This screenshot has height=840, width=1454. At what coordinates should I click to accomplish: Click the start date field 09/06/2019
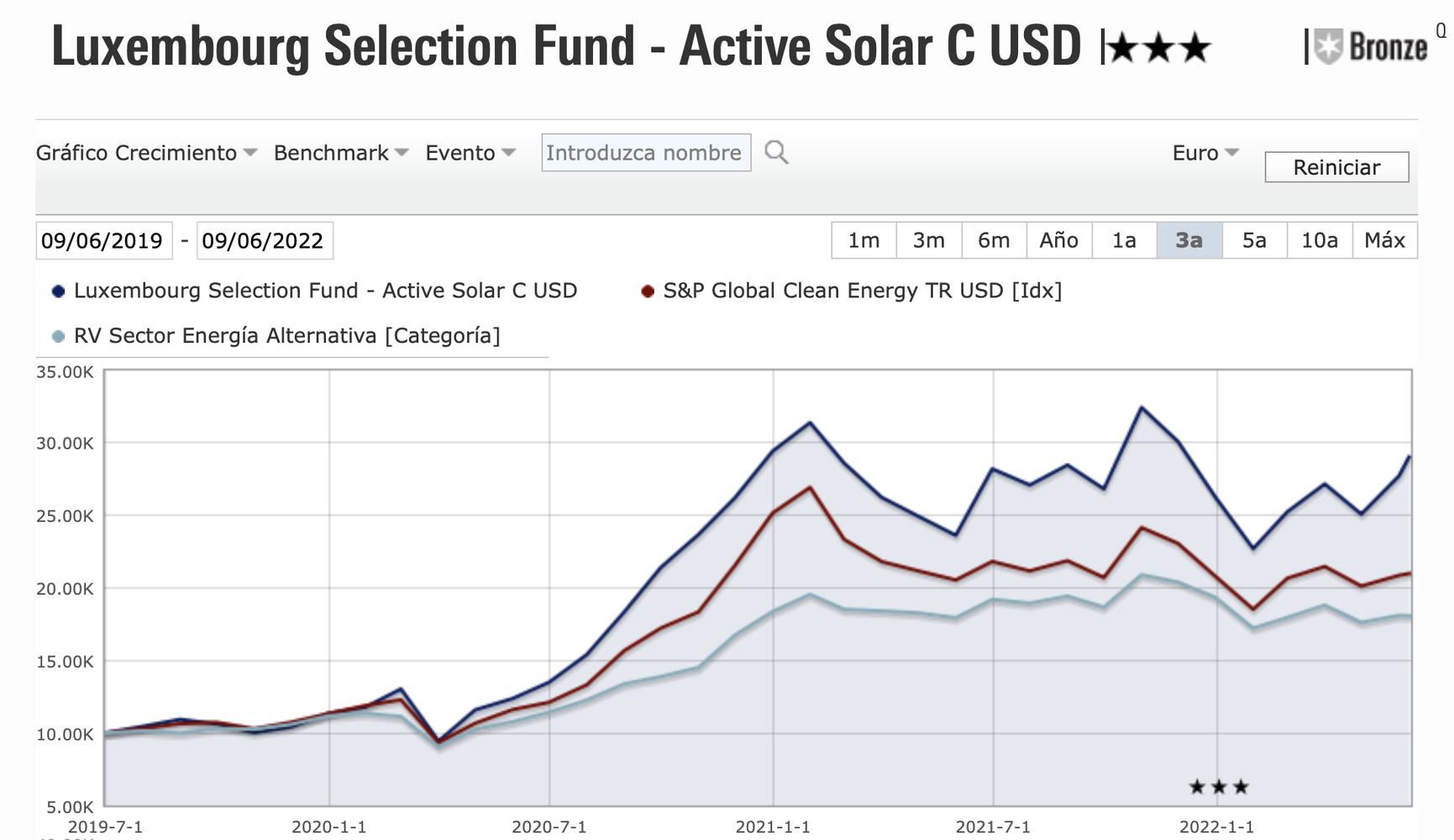pyautogui.click(x=102, y=241)
